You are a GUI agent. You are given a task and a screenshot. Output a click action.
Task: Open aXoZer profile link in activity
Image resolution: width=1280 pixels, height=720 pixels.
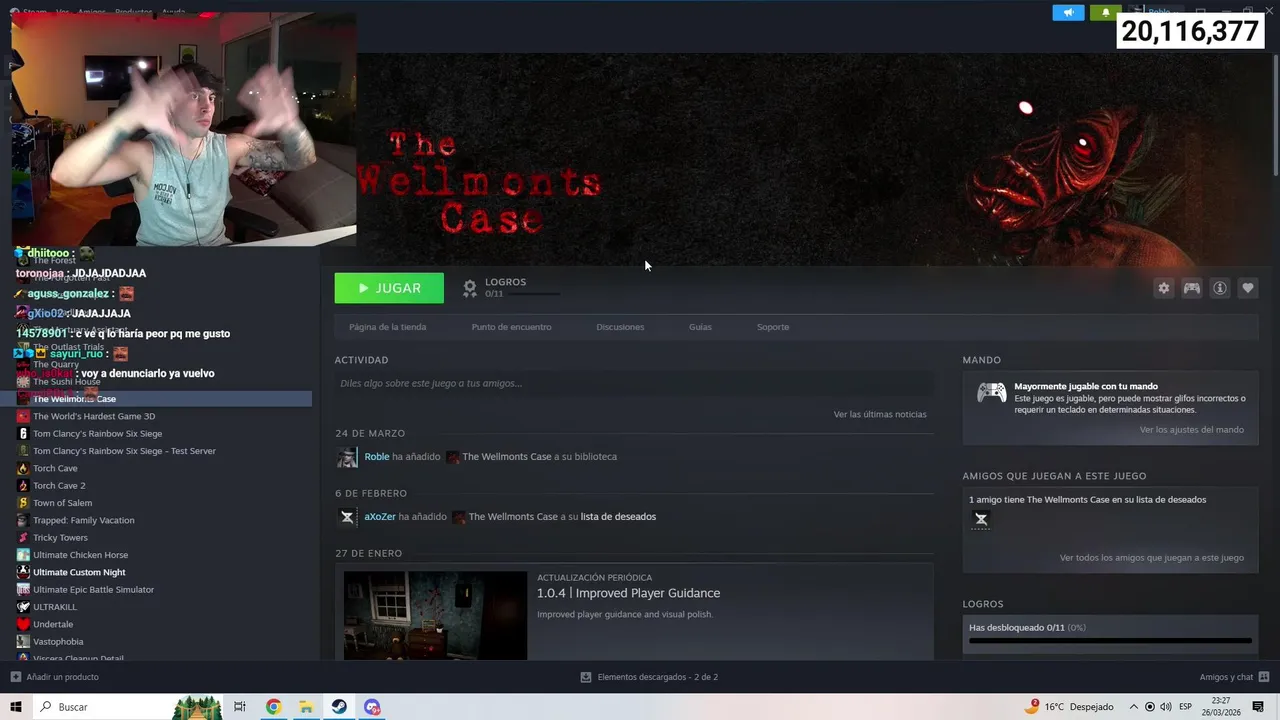[x=380, y=517]
